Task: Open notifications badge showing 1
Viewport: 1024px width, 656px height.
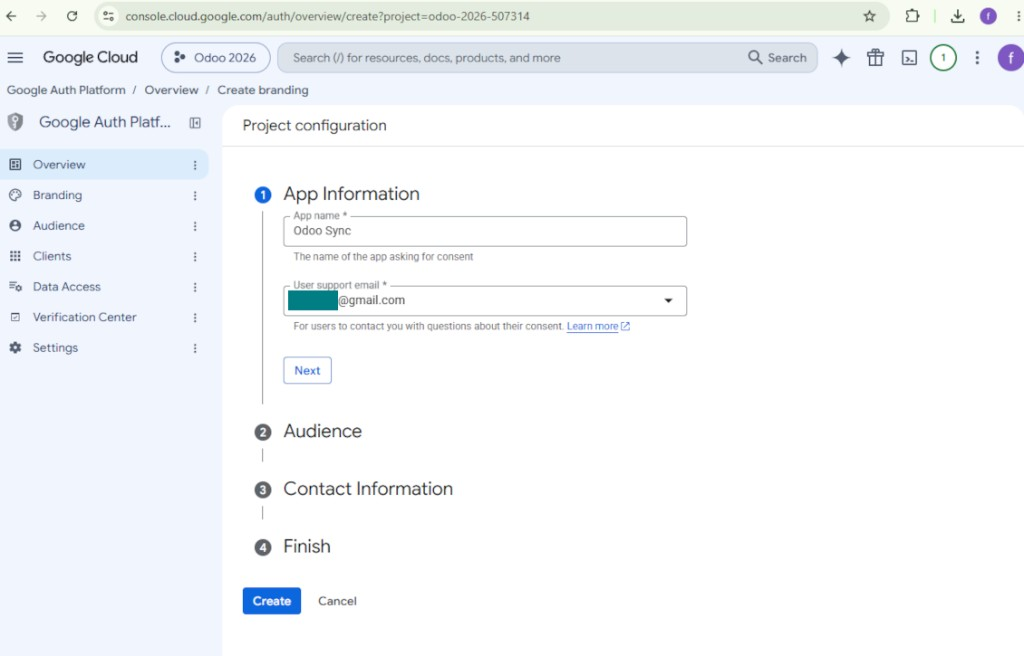Action: (943, 57)
